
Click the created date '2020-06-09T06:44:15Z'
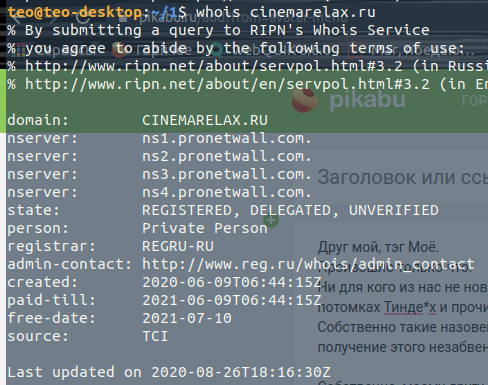(232, 282)
